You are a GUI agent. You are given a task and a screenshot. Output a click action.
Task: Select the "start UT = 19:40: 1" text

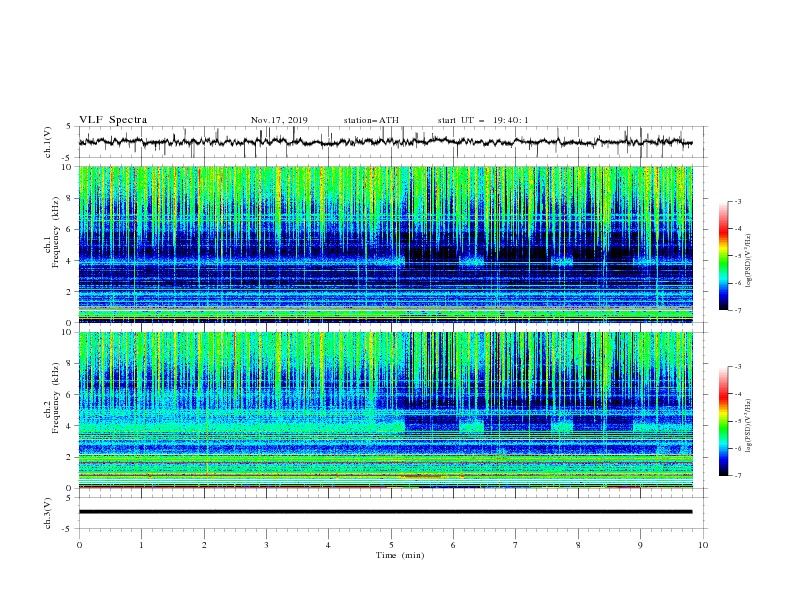coord(483,120)
